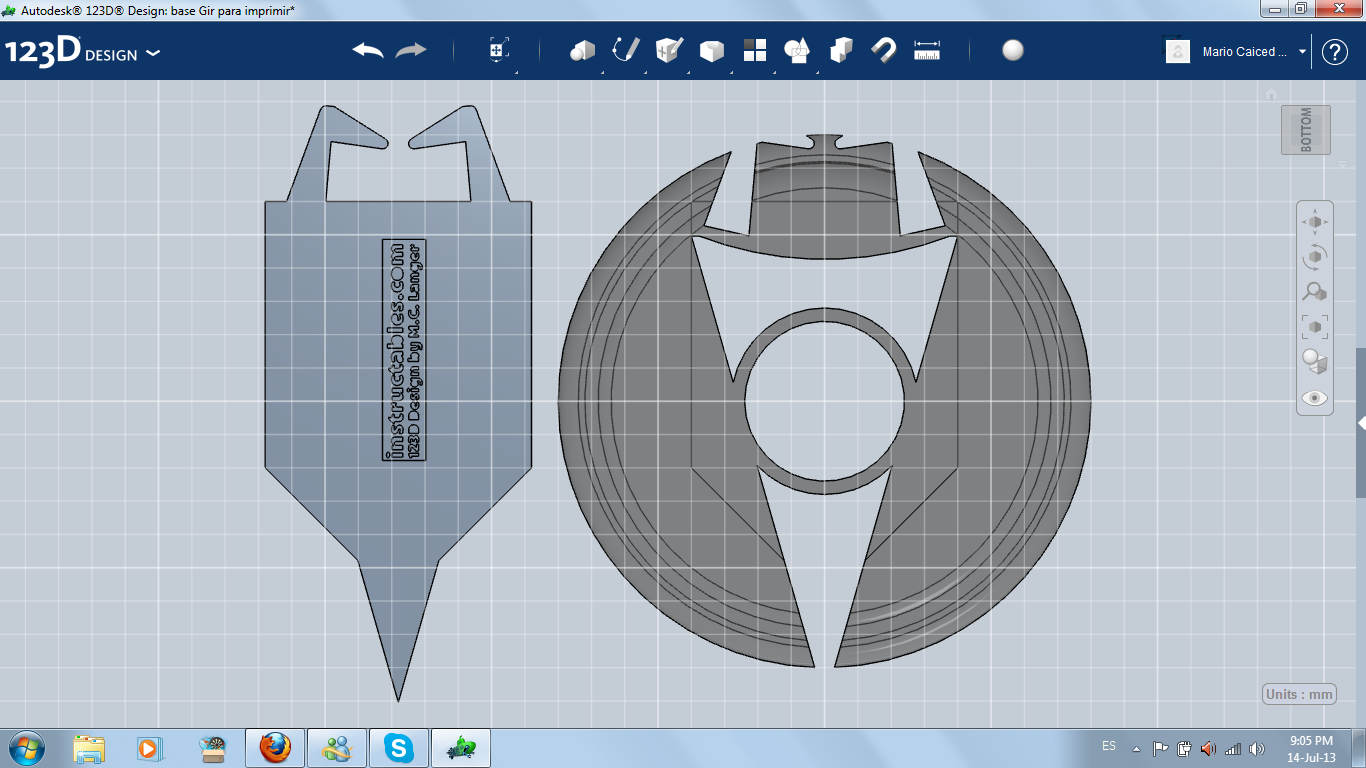Expand the Primitives flyout corner arrow
The height and width of the screenshot is (768, 1366).
(x=601, y=72)
